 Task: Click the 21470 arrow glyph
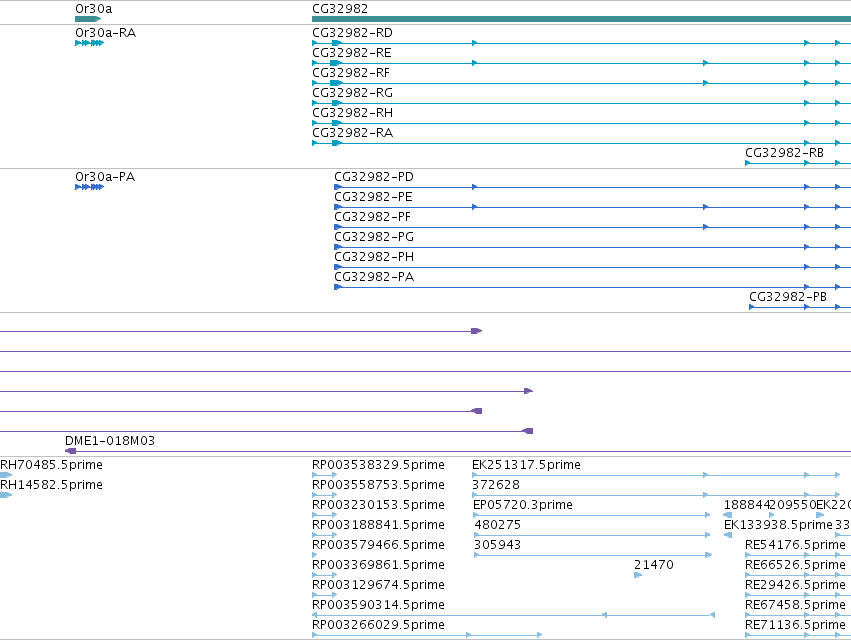pyautogui.click(x=638, y=575)
